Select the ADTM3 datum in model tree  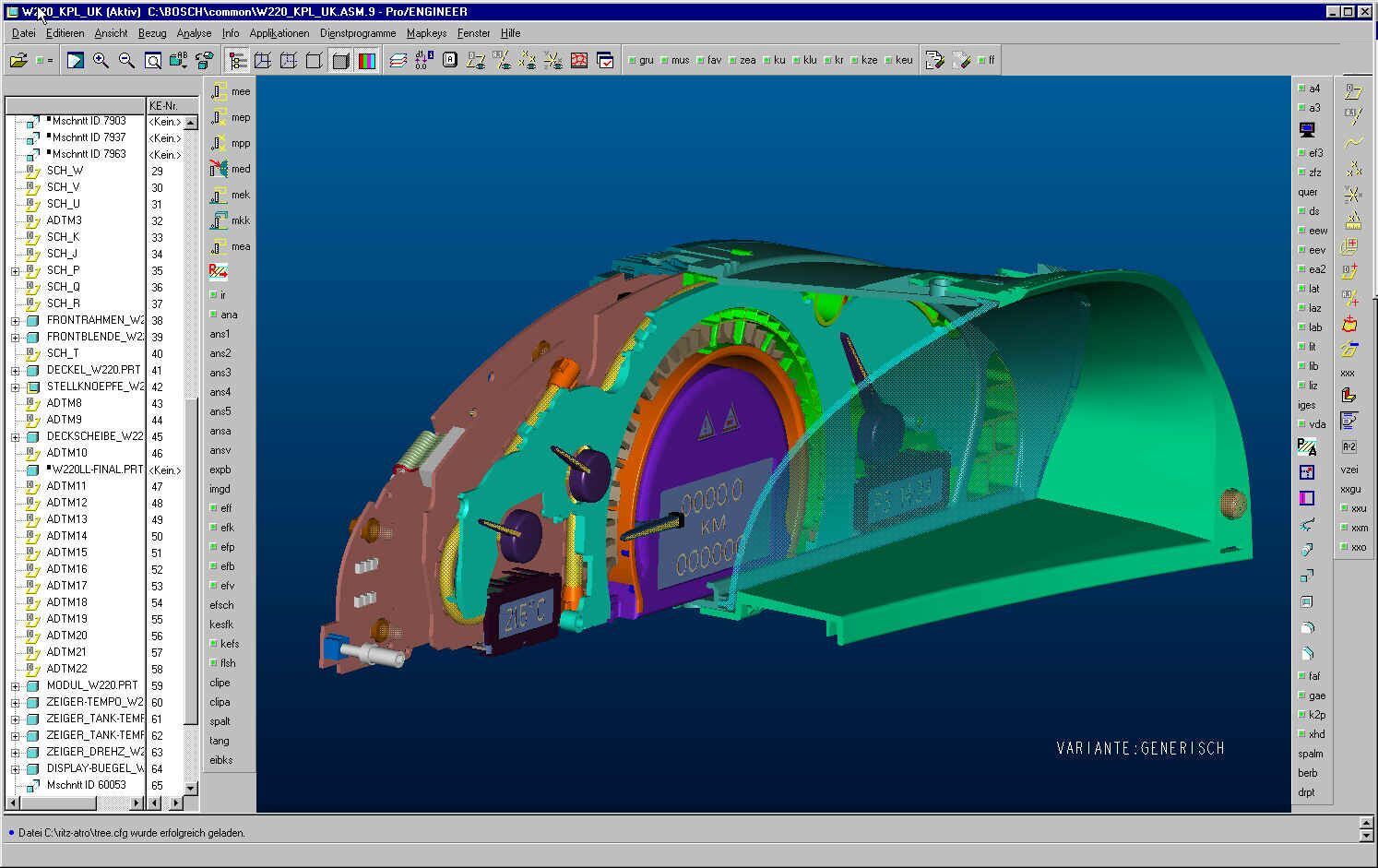[64, 220]
